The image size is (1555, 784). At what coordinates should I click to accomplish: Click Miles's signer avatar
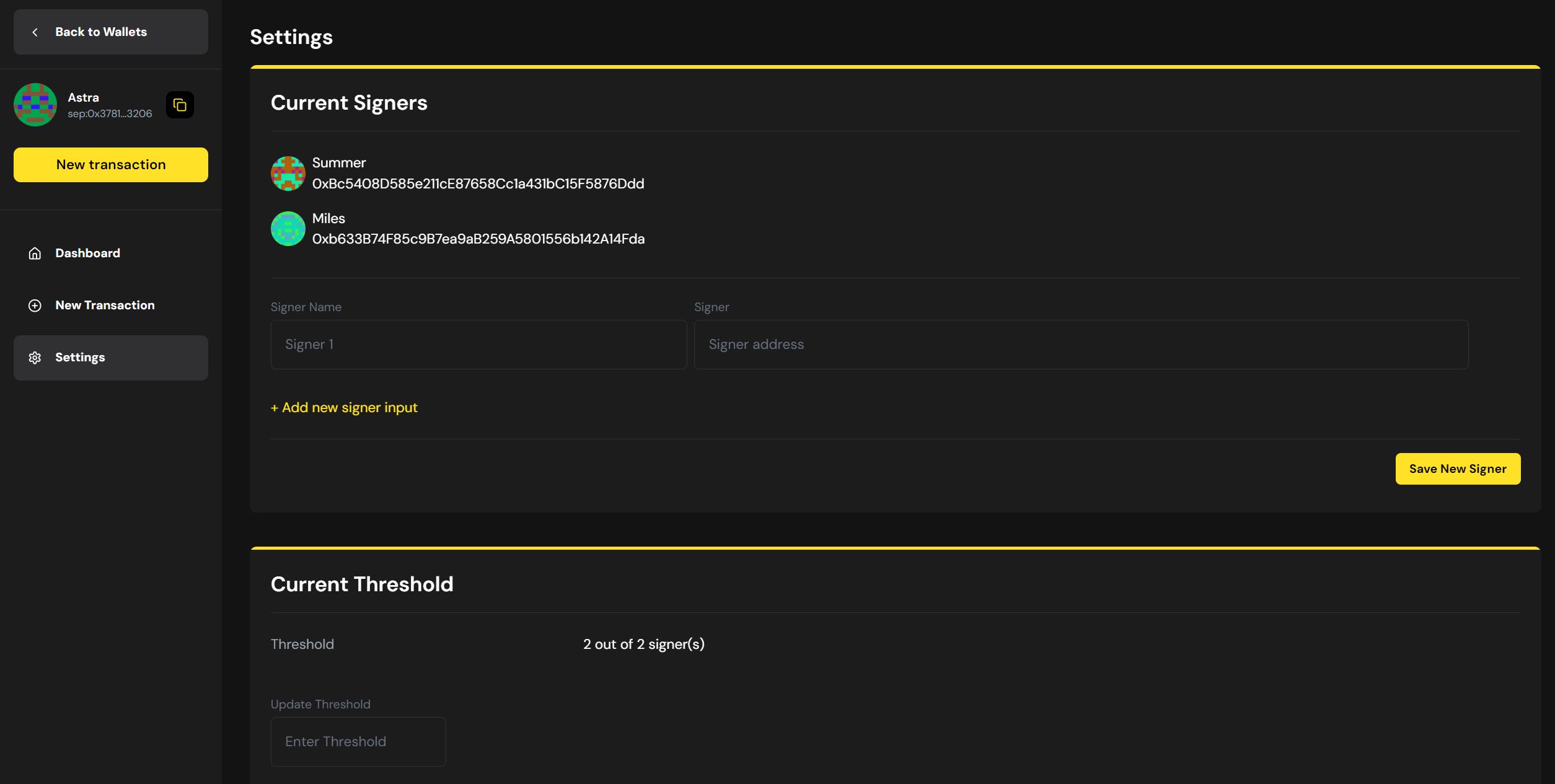tap(288, 229)
